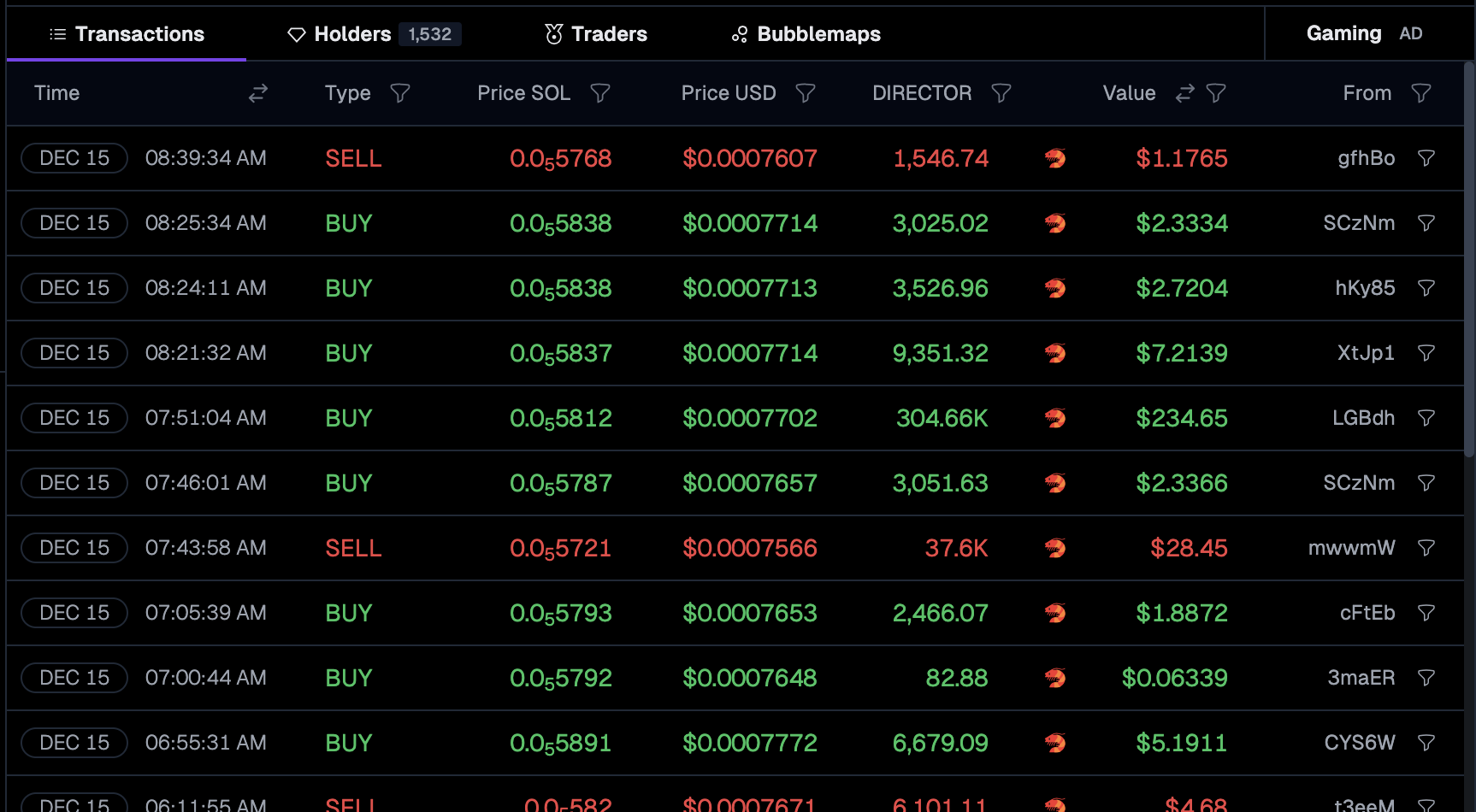Click shrimp icon on 37.6K sell row

pos(1055,548)
